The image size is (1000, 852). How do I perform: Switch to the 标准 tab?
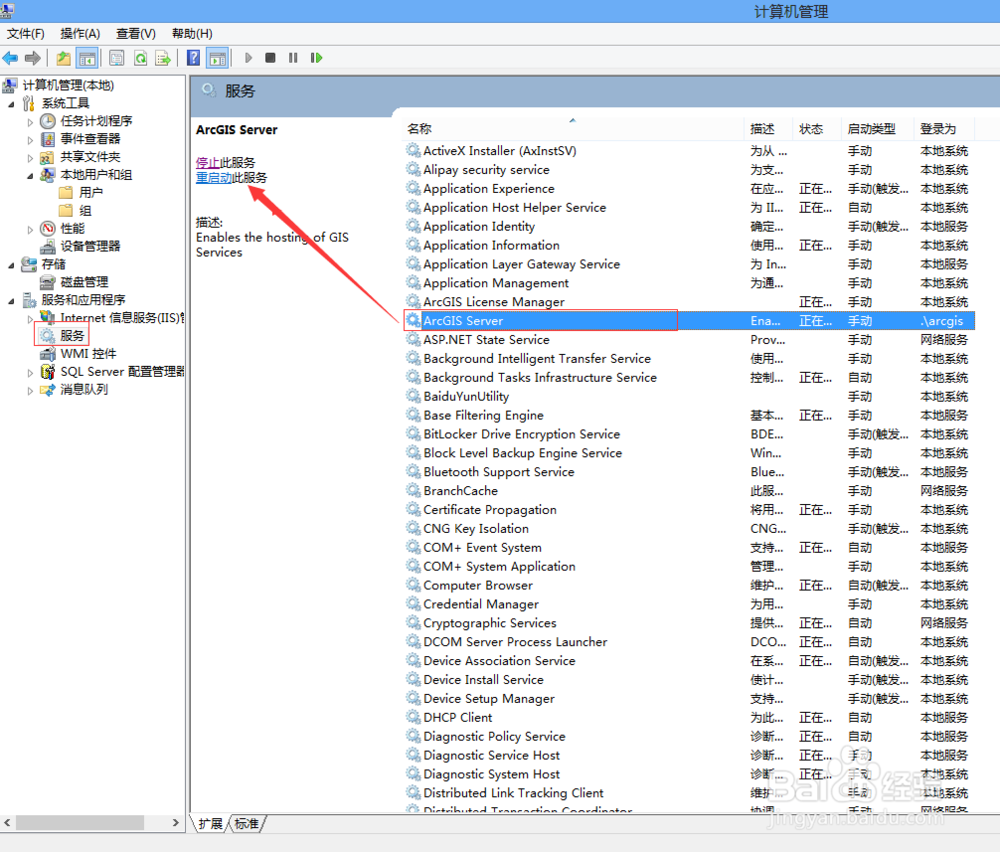click(x=247, y=823)
